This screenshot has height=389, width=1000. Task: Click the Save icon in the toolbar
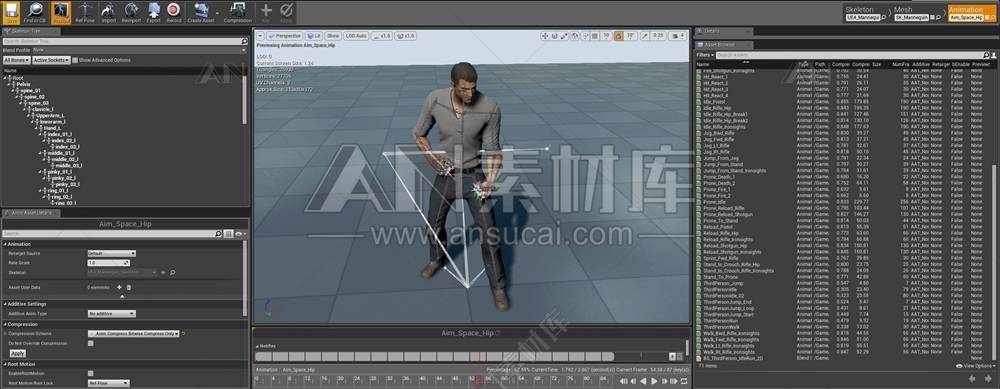tap(11, 12)
